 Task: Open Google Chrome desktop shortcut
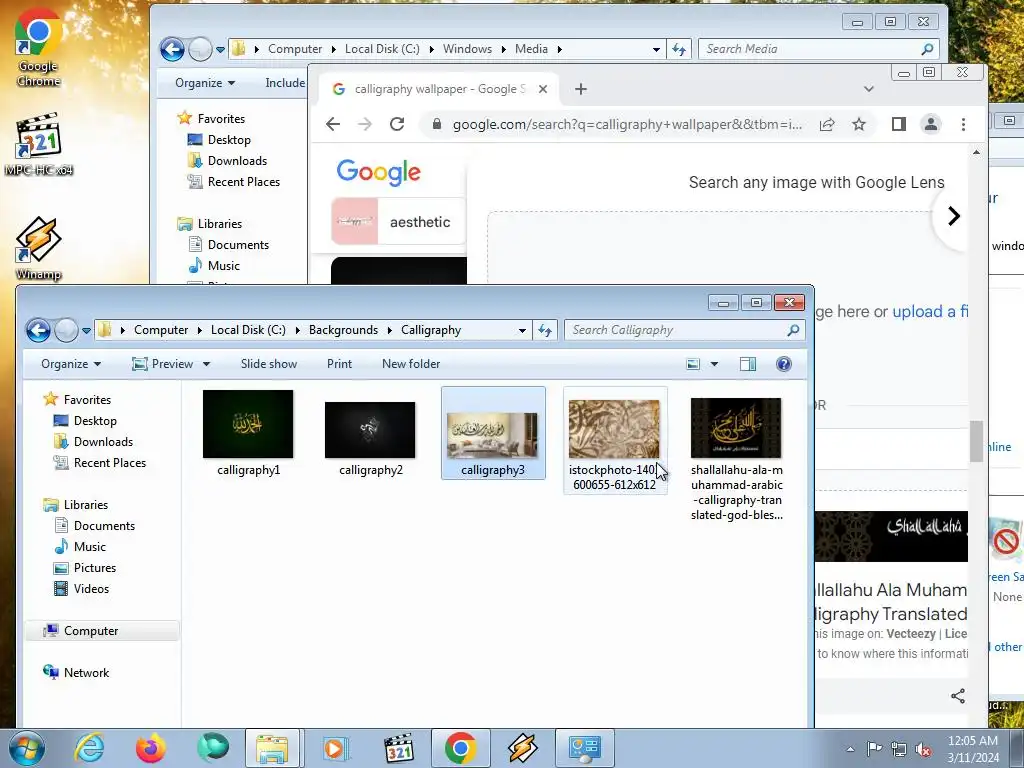(x=39, y=47)
